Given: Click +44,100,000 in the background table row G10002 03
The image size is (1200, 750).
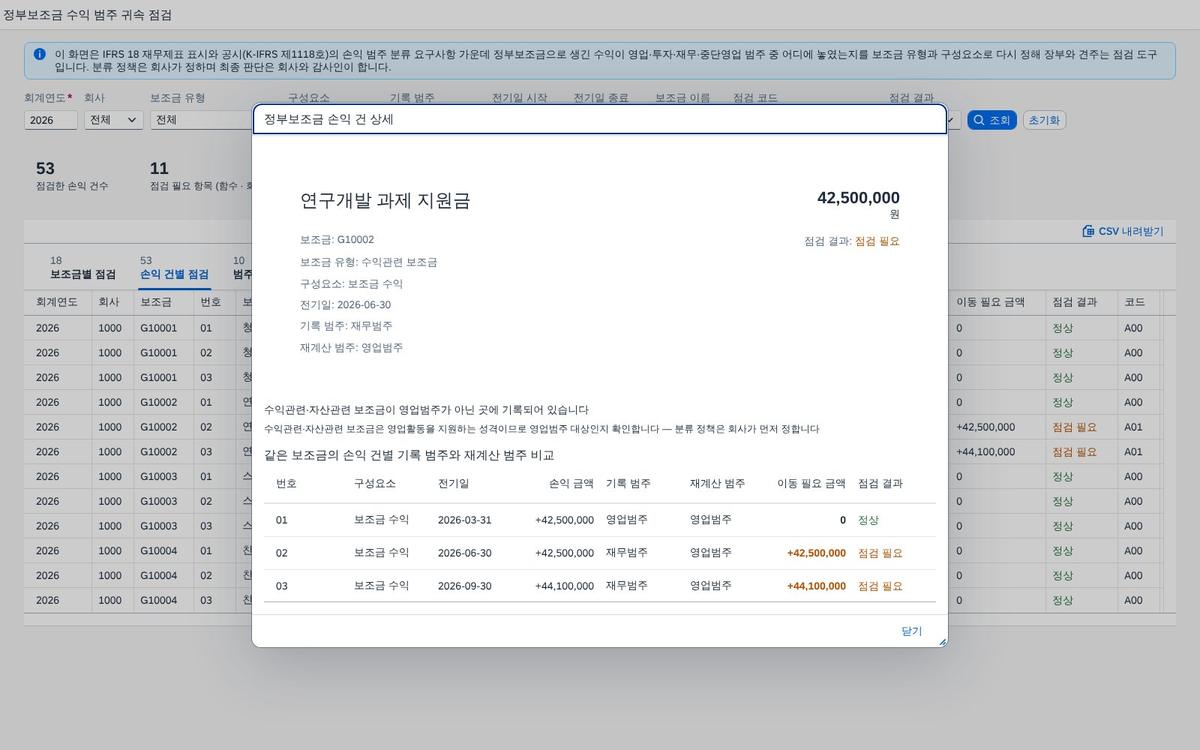Looking at the screenshot, I should click(985, 452).
